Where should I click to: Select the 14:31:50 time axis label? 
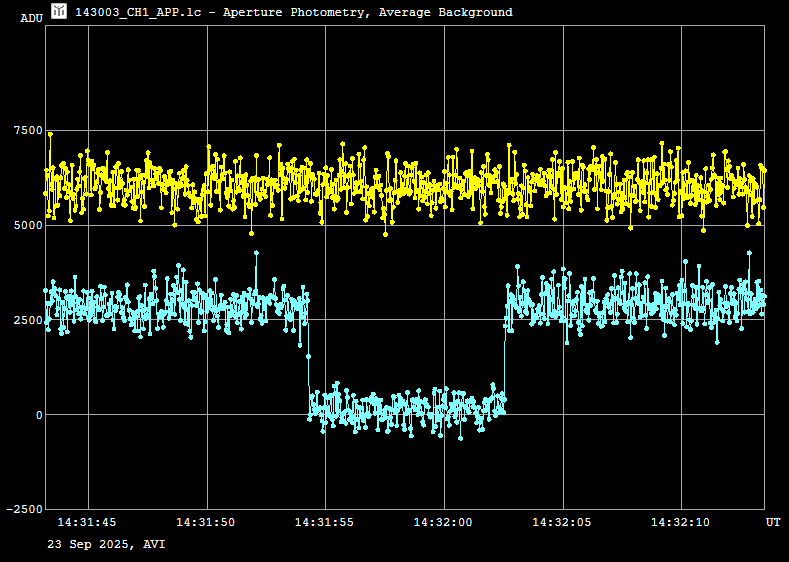click(206, 522)
